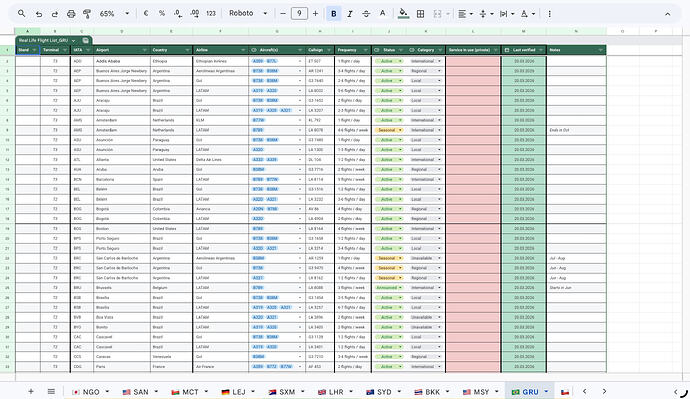Open the vertical align menu
The height and width of the screenshot is (399, 690).
[486, 14]
